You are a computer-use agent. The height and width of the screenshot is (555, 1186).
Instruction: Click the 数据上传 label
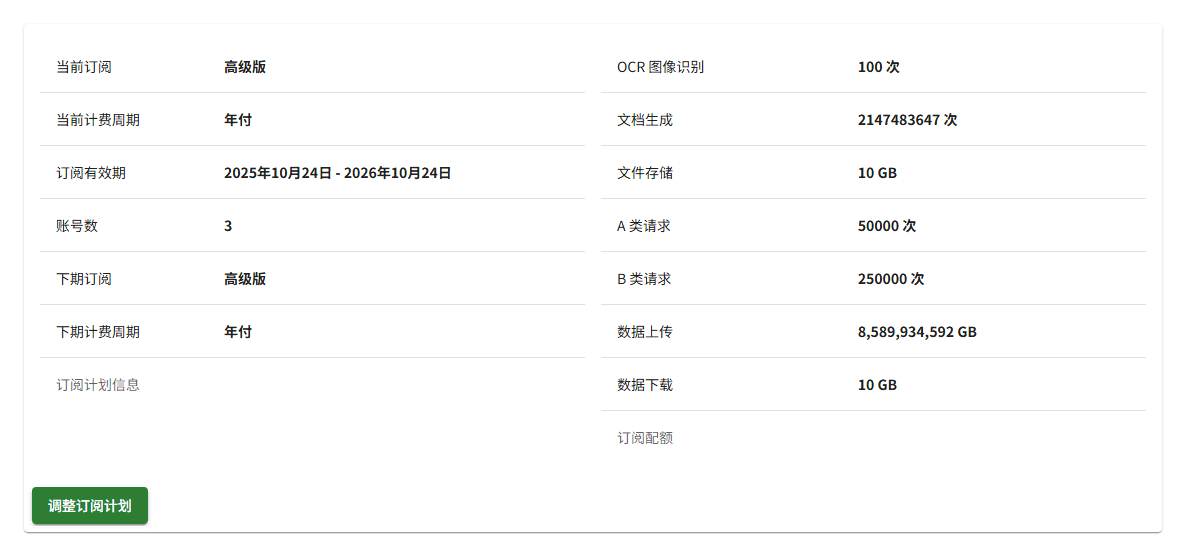pyautogui.click(x=645, y=332)
